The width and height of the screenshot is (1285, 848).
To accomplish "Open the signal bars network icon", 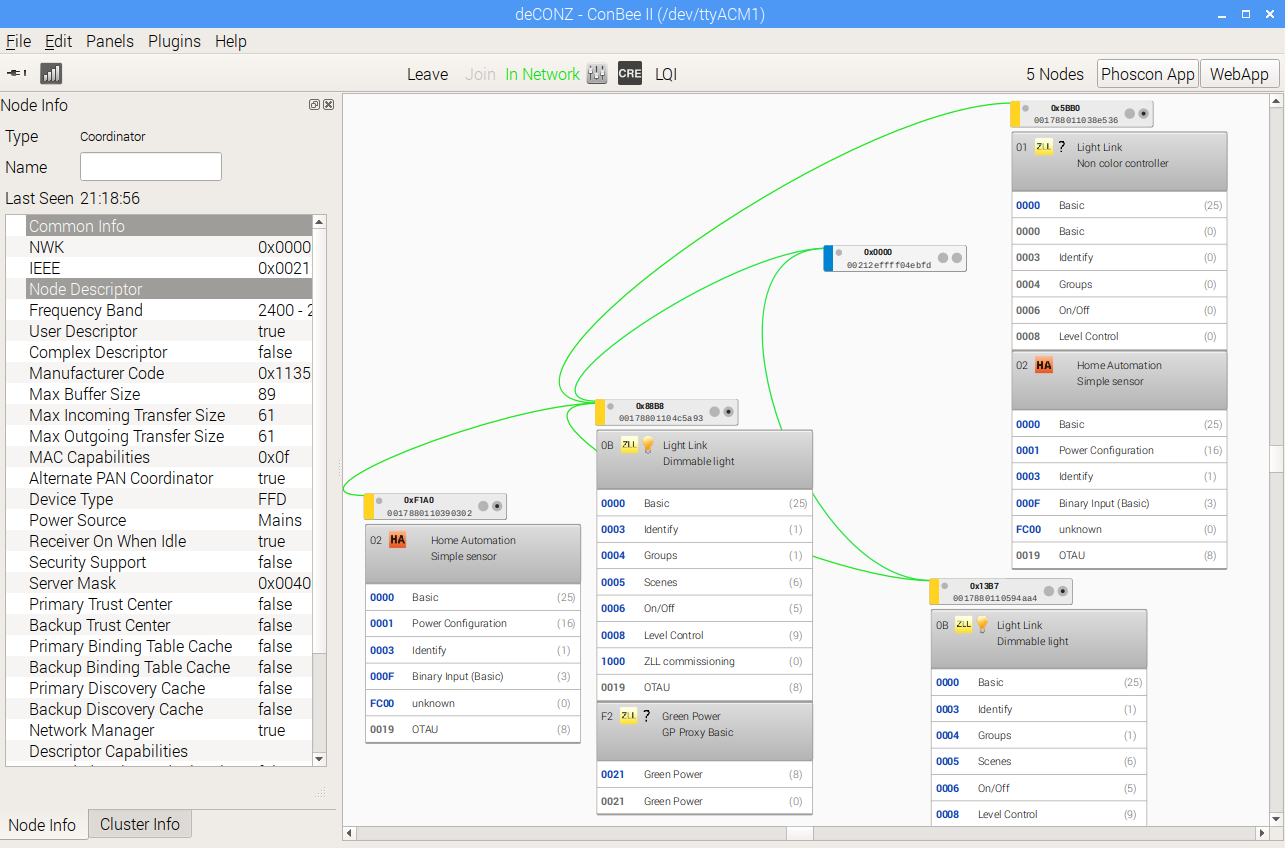I will click(51, 73).
